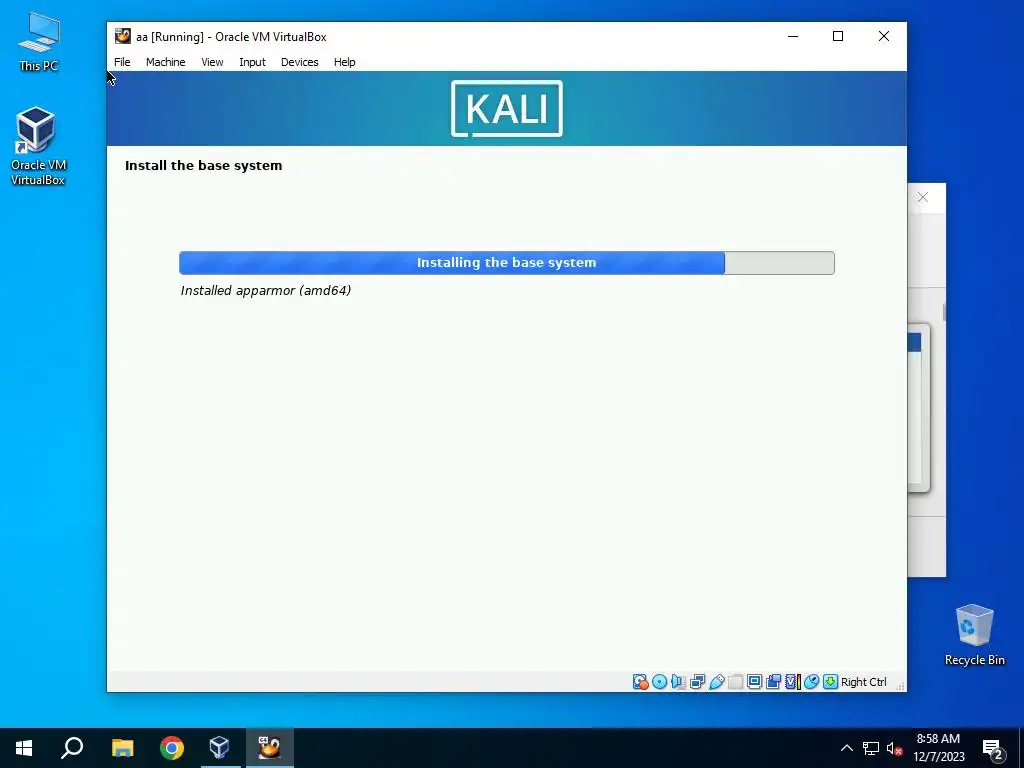Screen dimensions: 1024x768
Task: Open the notification center icon
Action: (x=993, y=749)
